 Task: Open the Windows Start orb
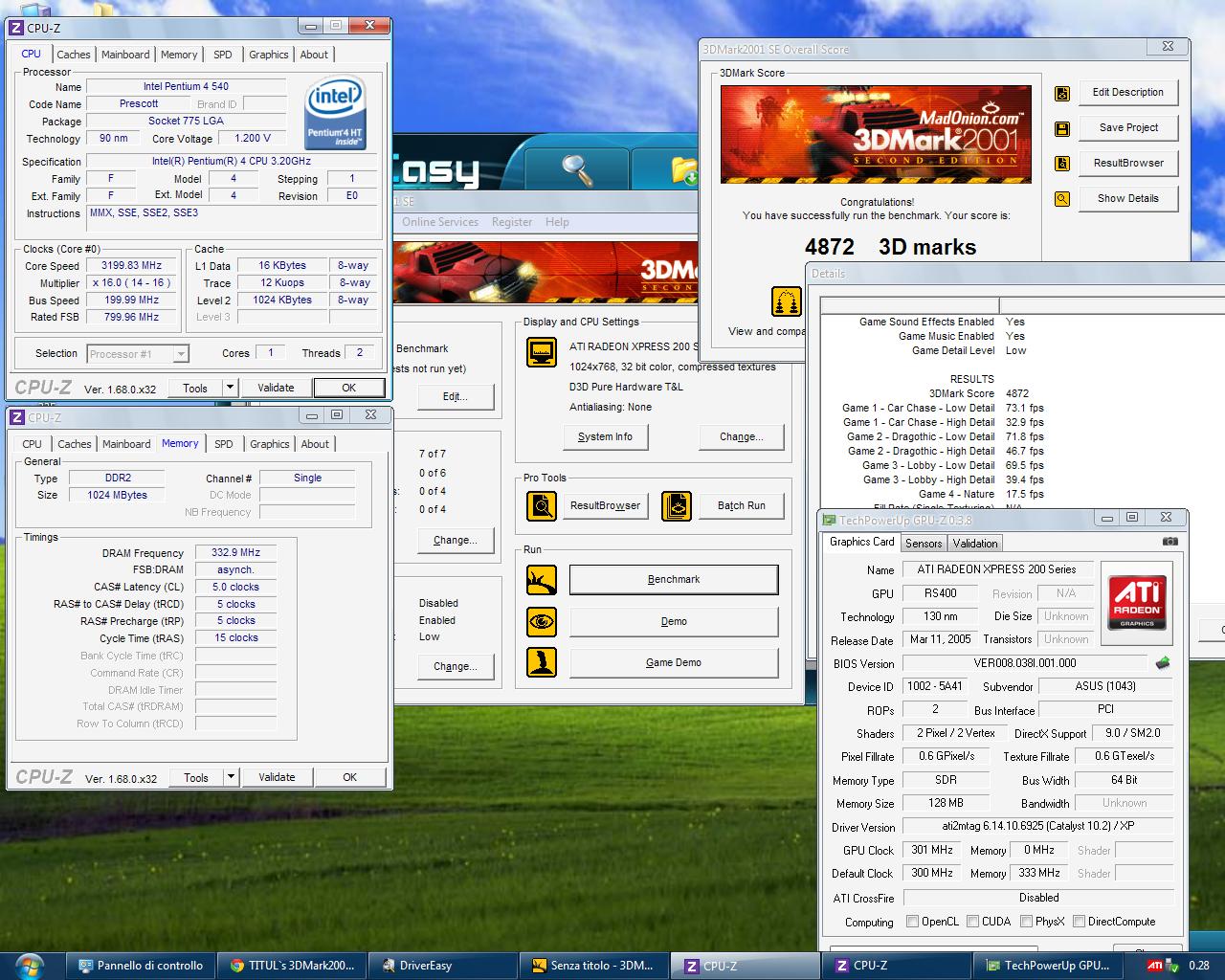[30, 965]
